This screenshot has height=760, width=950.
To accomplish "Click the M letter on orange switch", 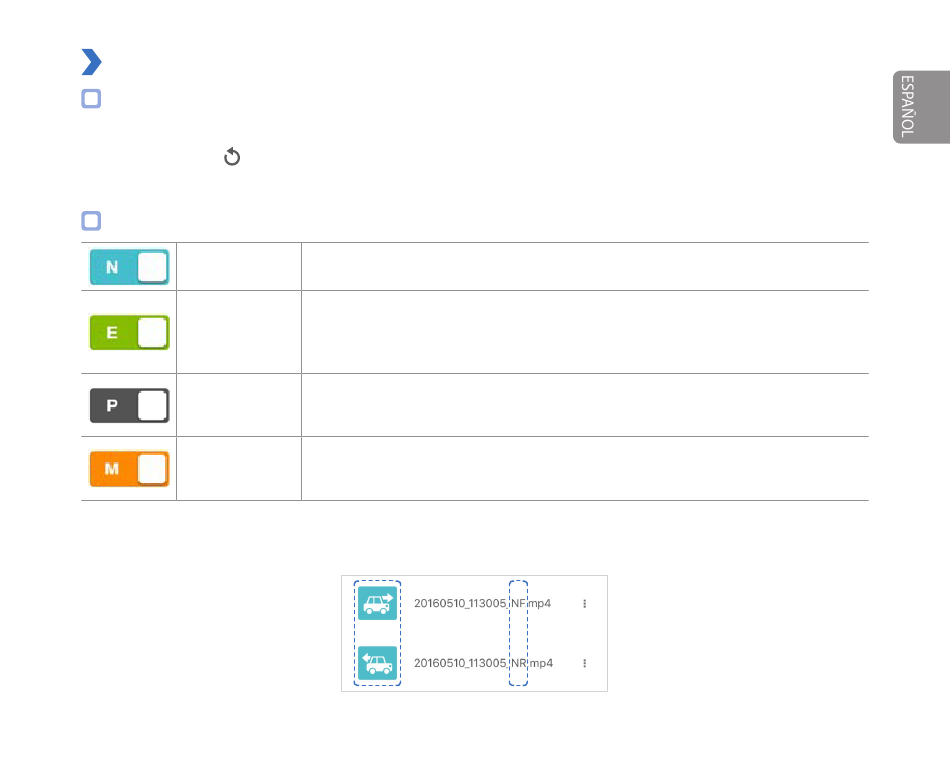I will coord(112,468).
